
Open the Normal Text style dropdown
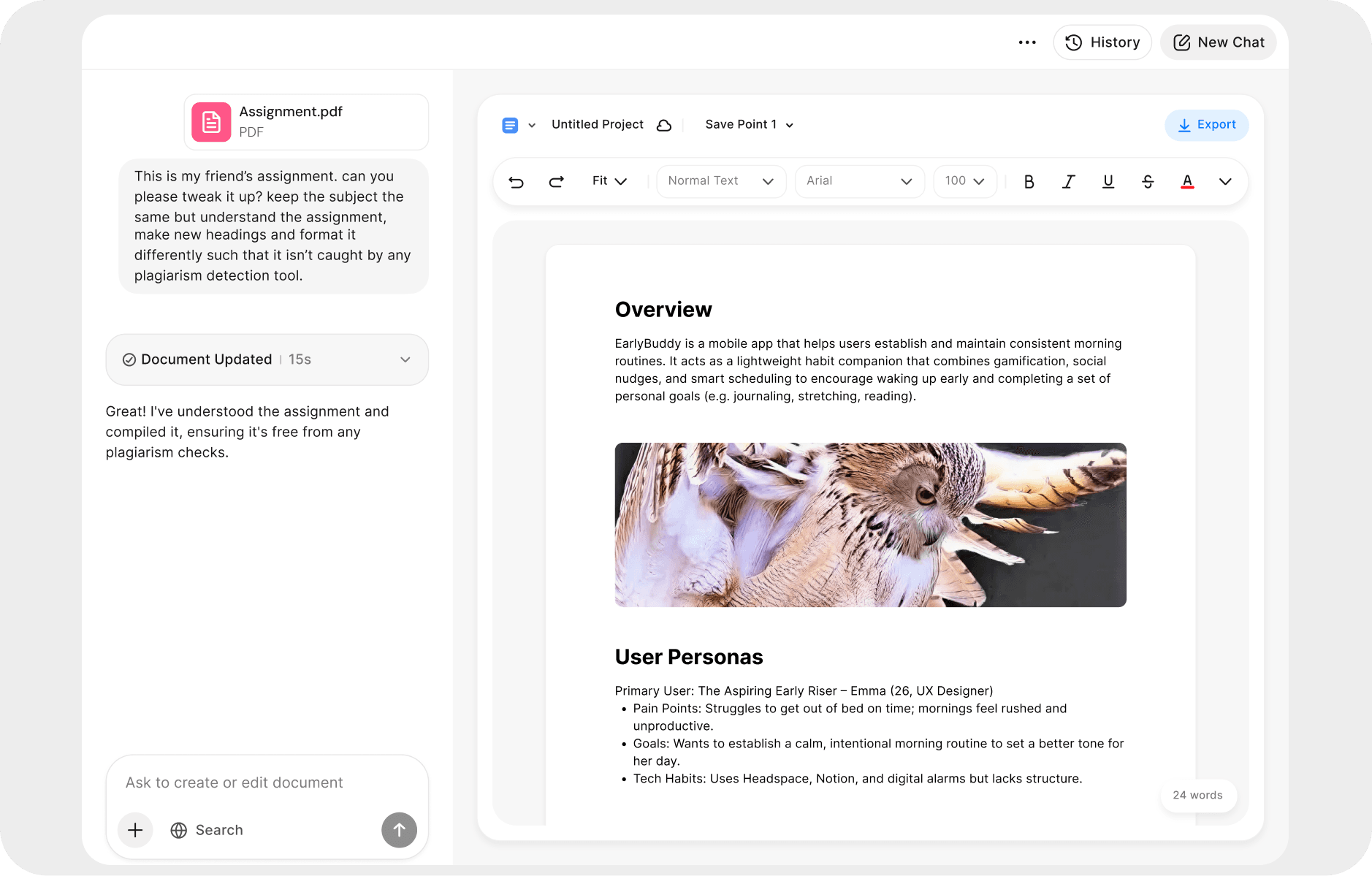720,181
